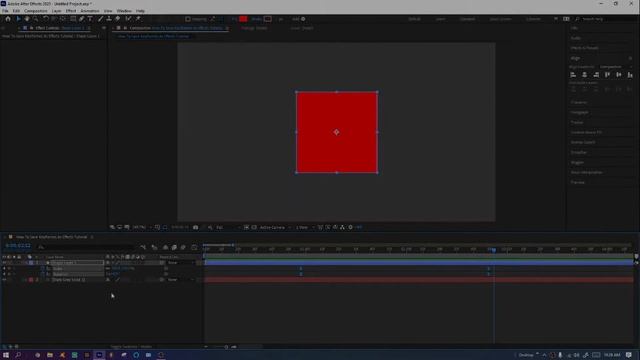Select the Rotation tool
Screen dimensions: 640x360
click(46, 19)
